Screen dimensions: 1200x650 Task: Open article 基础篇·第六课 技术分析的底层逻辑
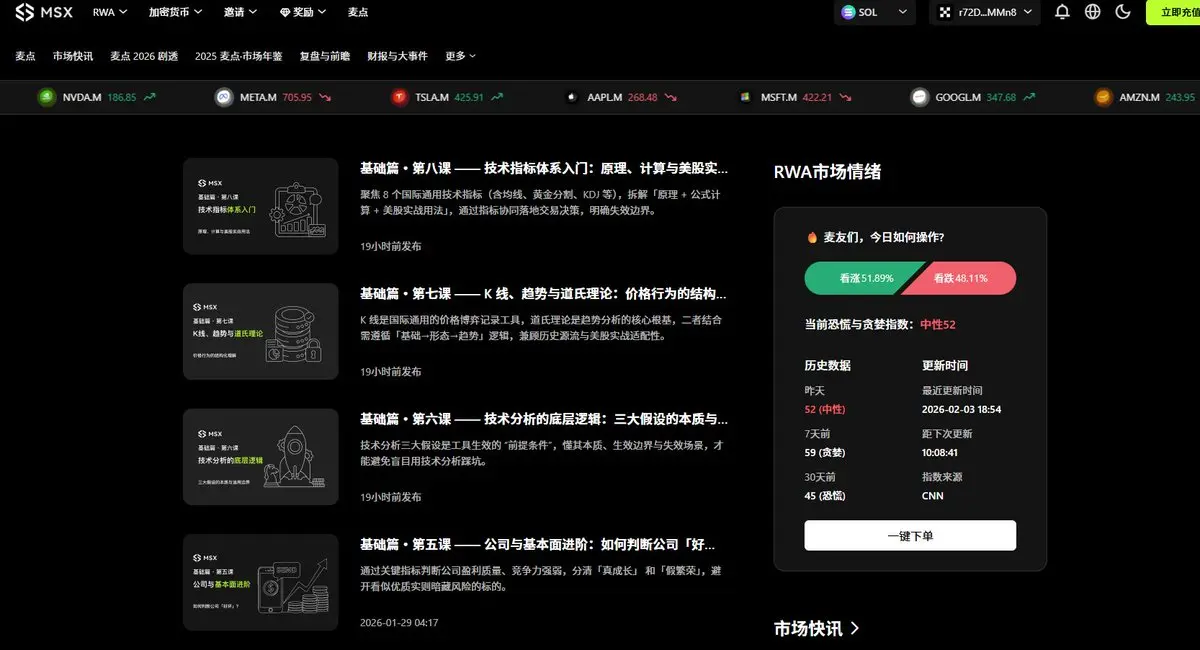(x=544, y=419)
